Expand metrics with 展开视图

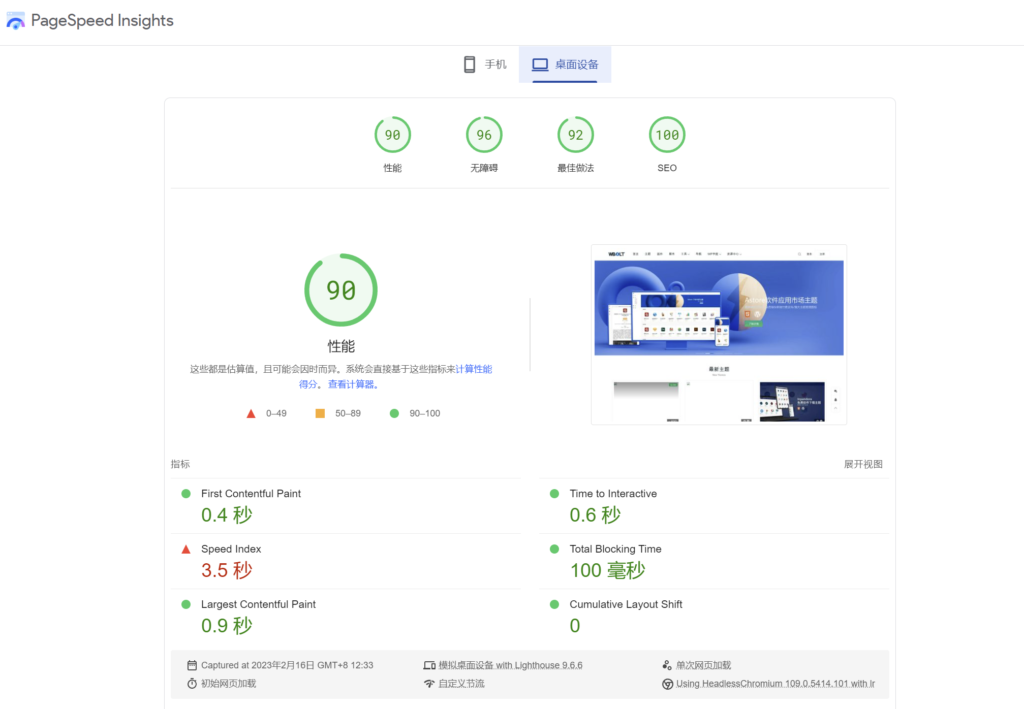pyautogui.click(x=862, y=464)
